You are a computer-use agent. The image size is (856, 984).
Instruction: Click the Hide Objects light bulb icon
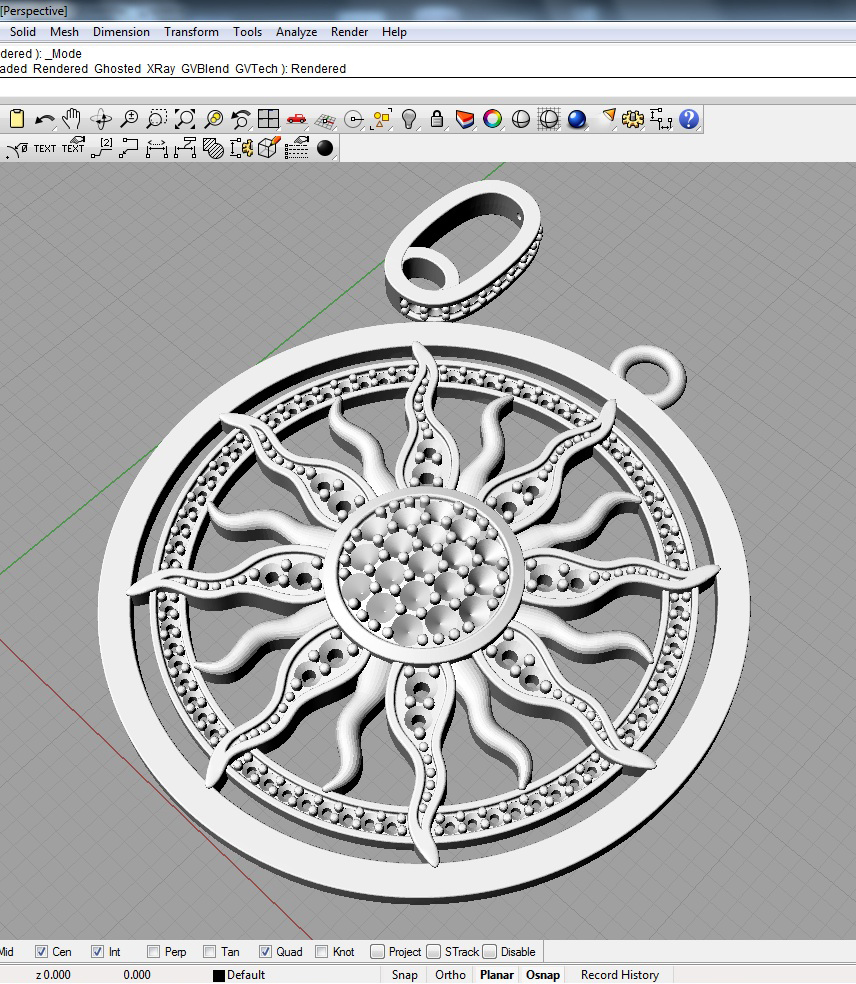pyautogui.click(x=409, y=119)
